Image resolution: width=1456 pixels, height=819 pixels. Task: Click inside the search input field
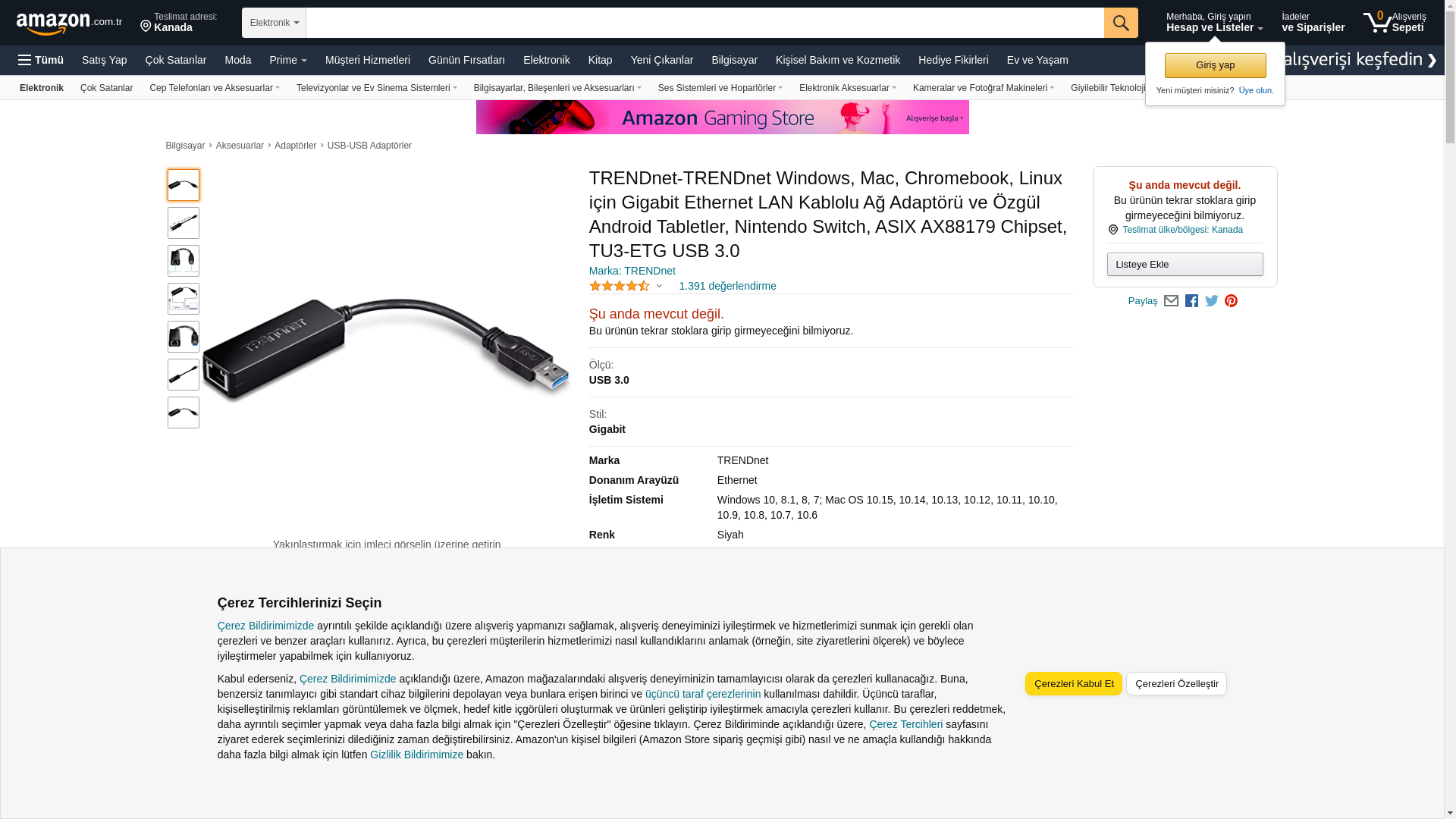click(x=704, y=23)
